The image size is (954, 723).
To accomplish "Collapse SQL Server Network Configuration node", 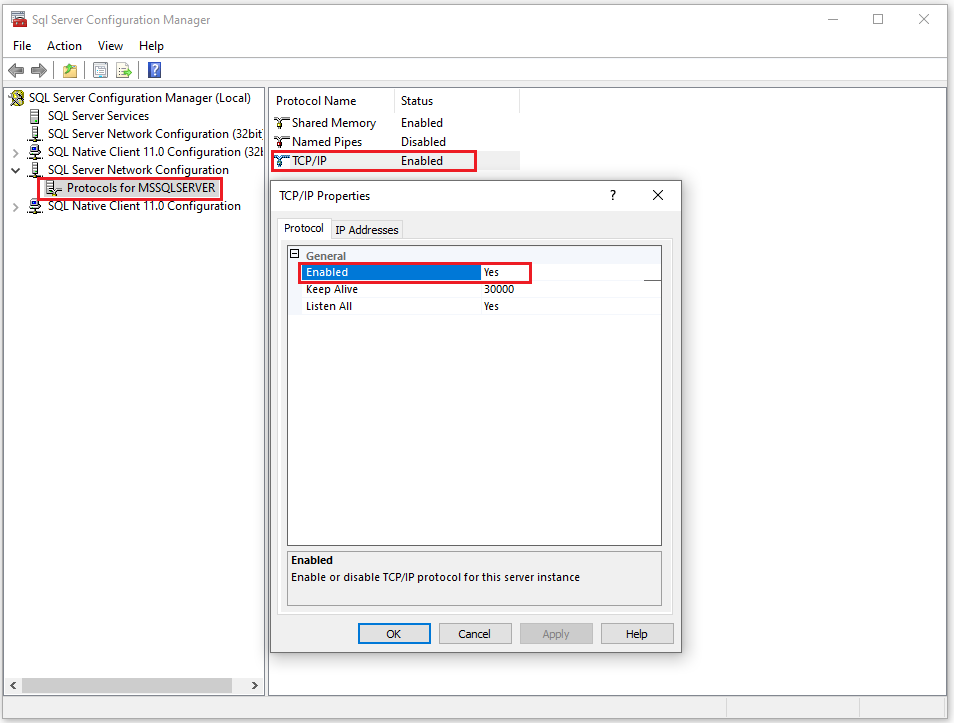I will pyautogui.click(x=16, y=170).
